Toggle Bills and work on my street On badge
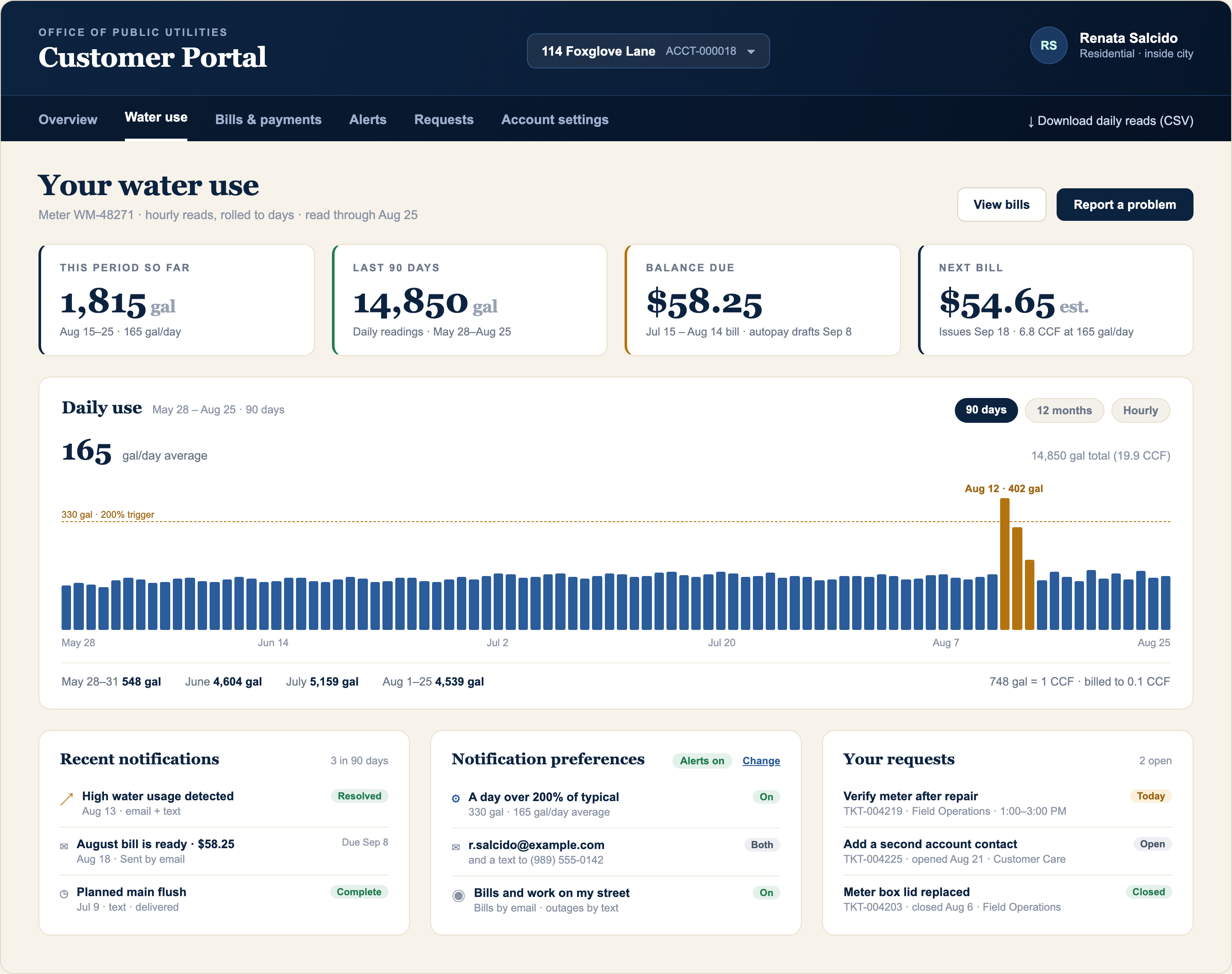 [x=766, y=892]
